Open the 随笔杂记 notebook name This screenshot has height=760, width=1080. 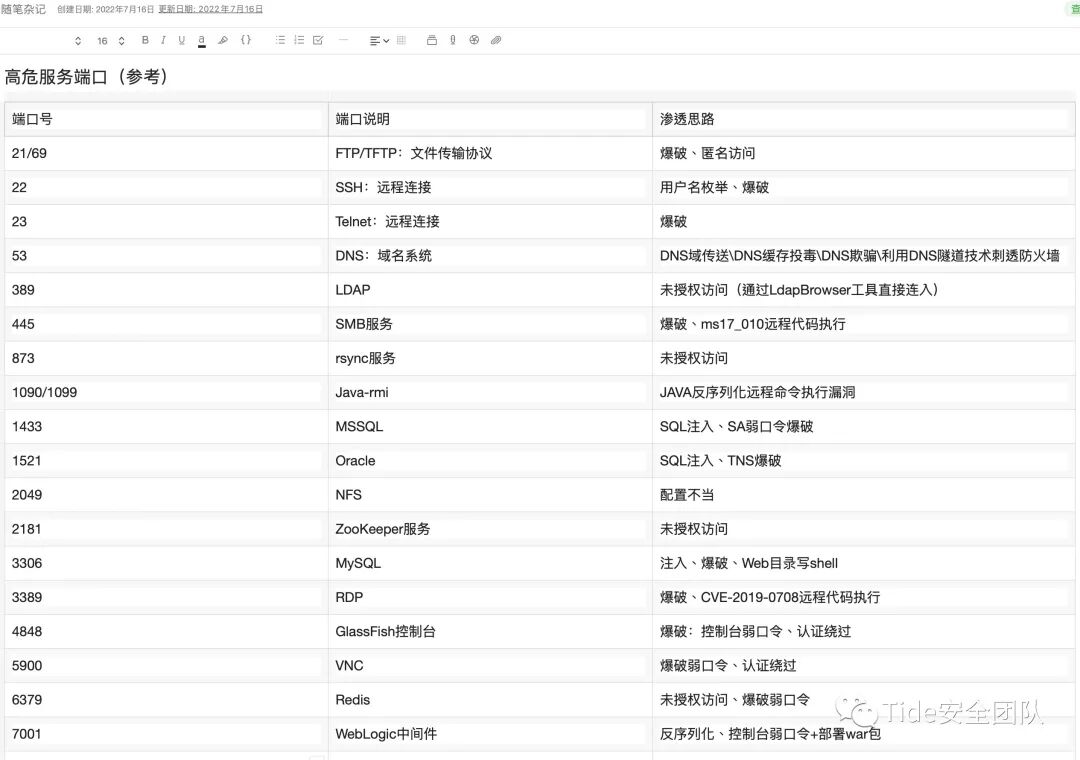coord(23,9)
